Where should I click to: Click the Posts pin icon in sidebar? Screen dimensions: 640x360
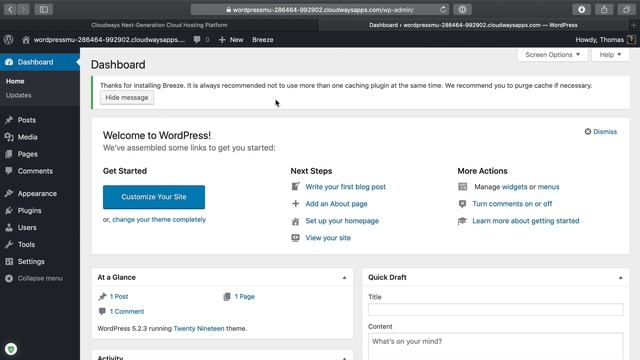[x=9, y=120]
